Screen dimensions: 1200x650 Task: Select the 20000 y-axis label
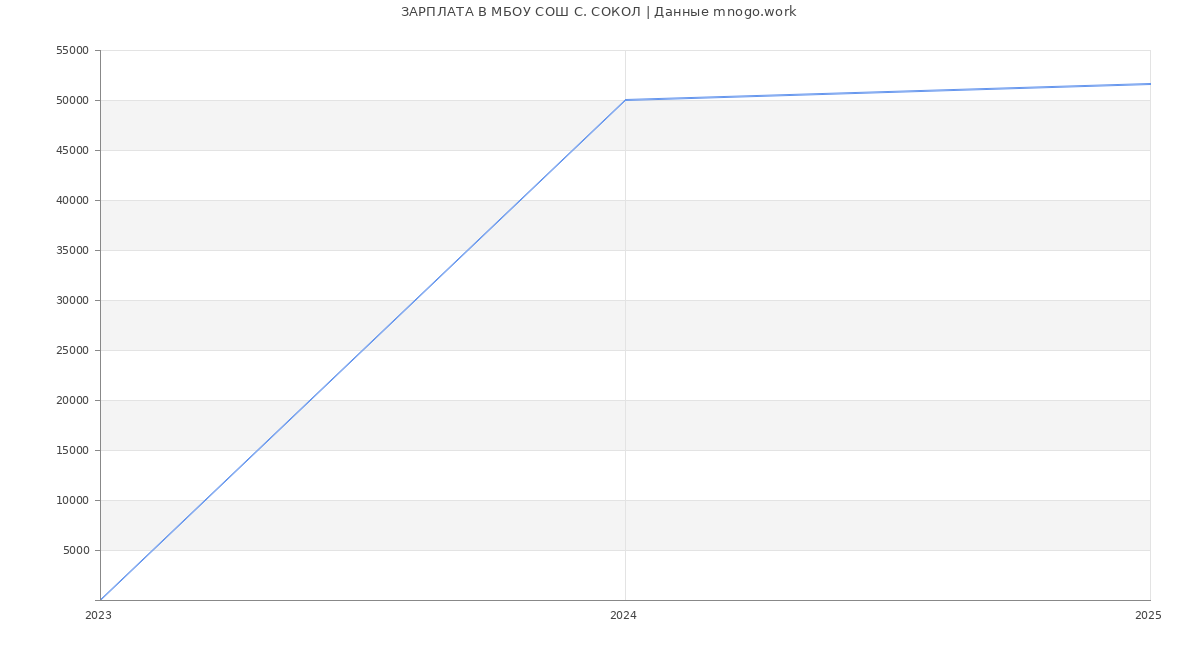[72, 400]
